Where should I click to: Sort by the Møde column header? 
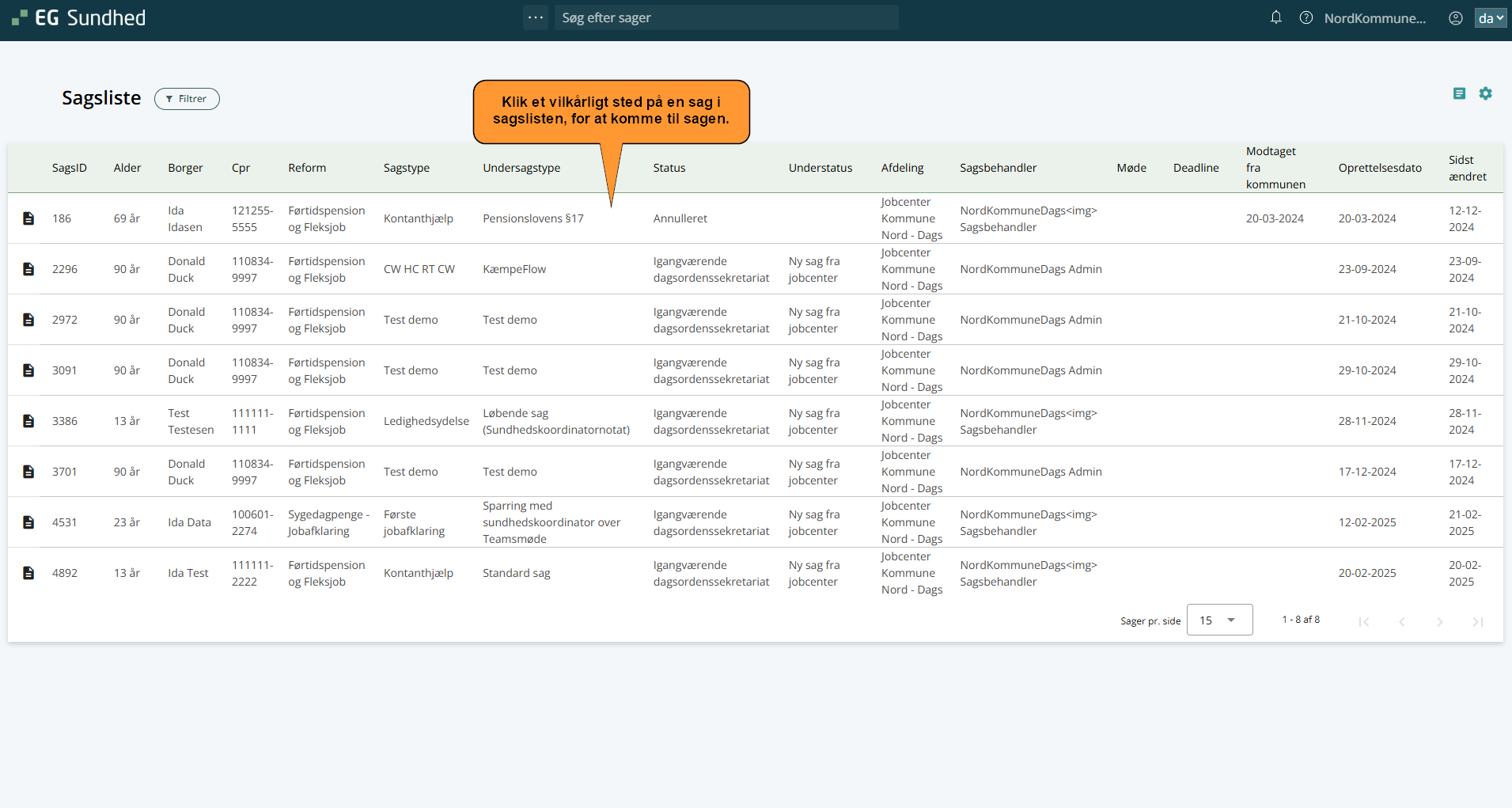(1131, 168)
